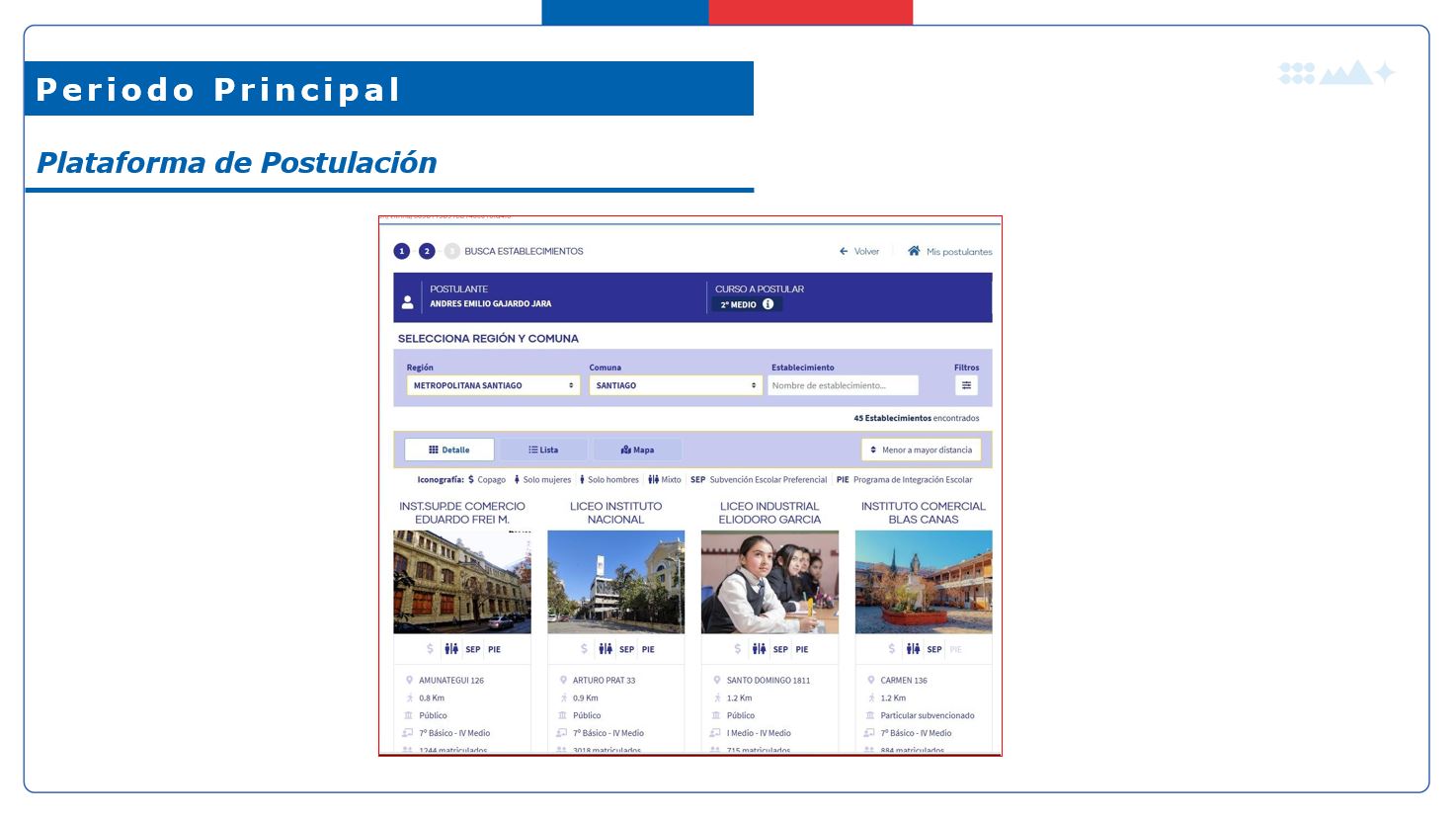Screen dimensions: 1456x819
Task: Open the Menor a mayor distancia sort dropdown
Action: pyautogui.click(x=921, y=450)
